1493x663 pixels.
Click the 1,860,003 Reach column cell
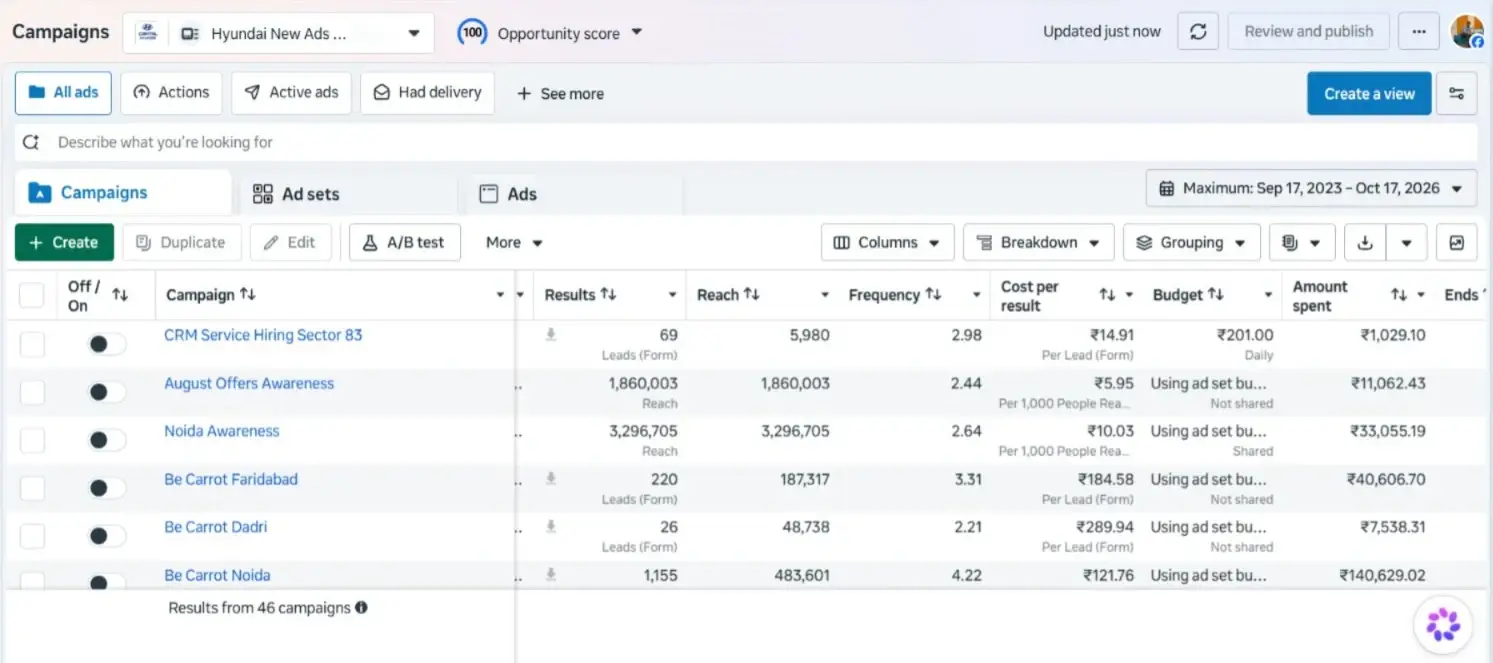(x=795, y=383)
